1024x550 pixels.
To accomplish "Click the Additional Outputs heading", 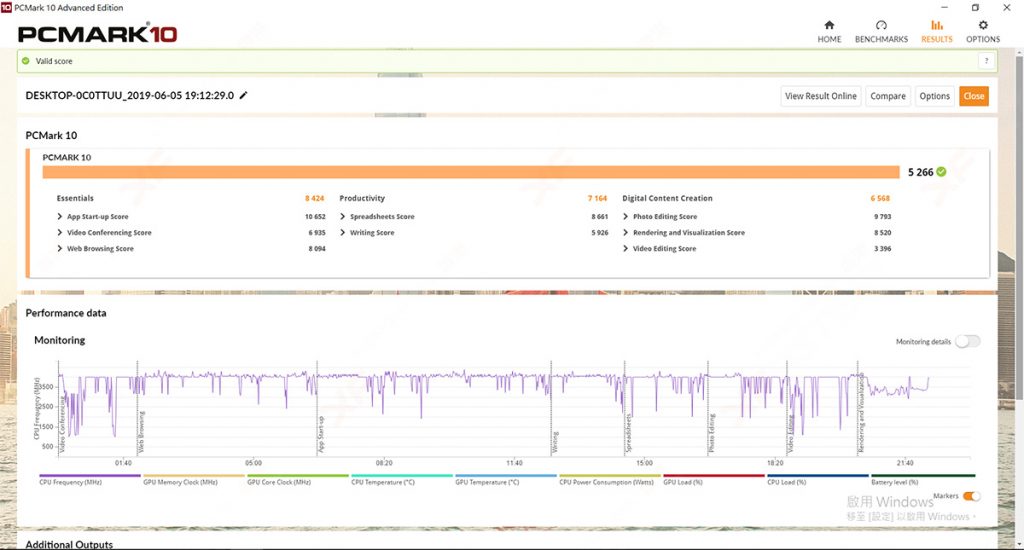I will tap(69, 544).
